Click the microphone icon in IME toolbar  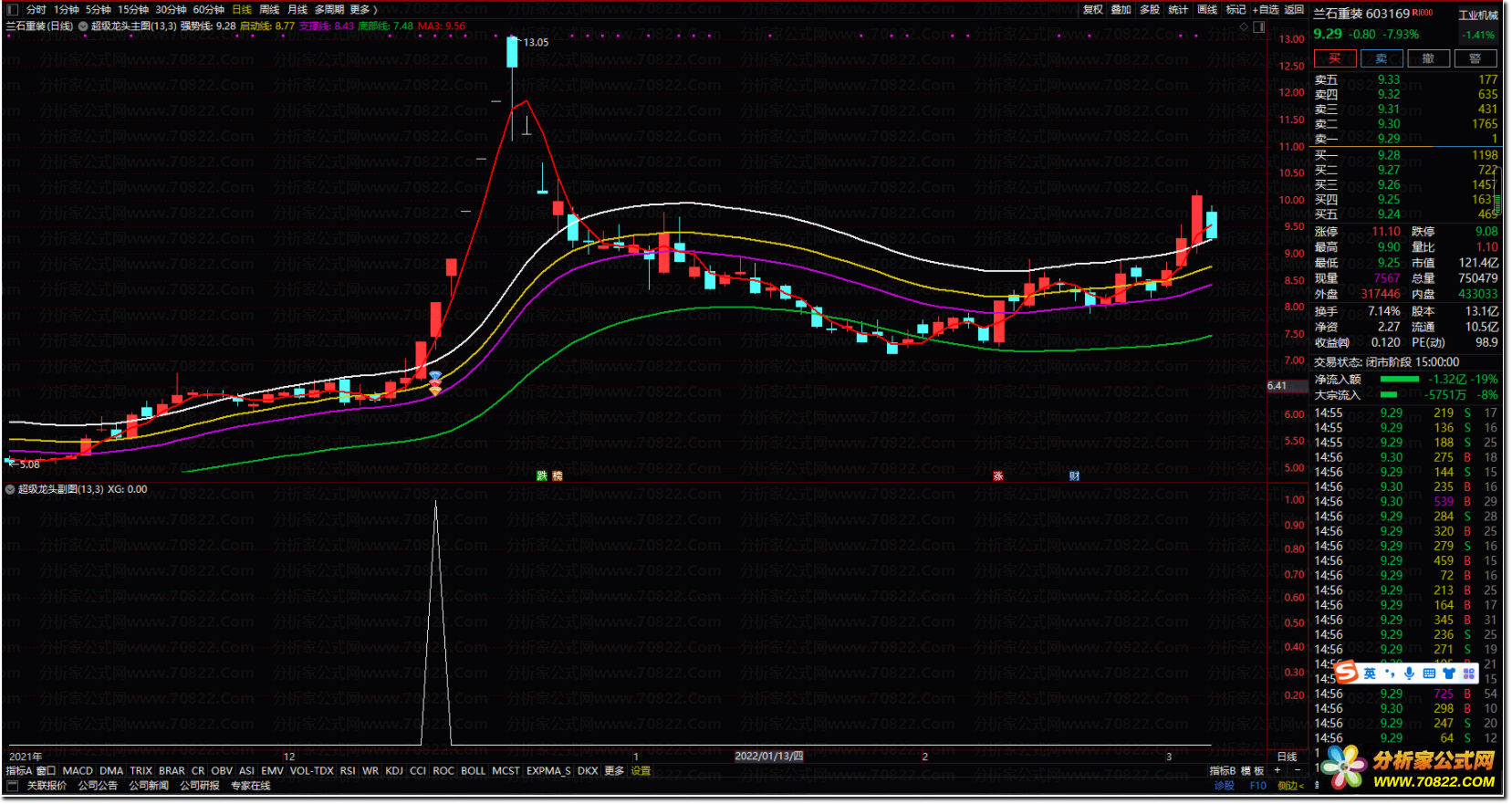[x=1410, y=673]
